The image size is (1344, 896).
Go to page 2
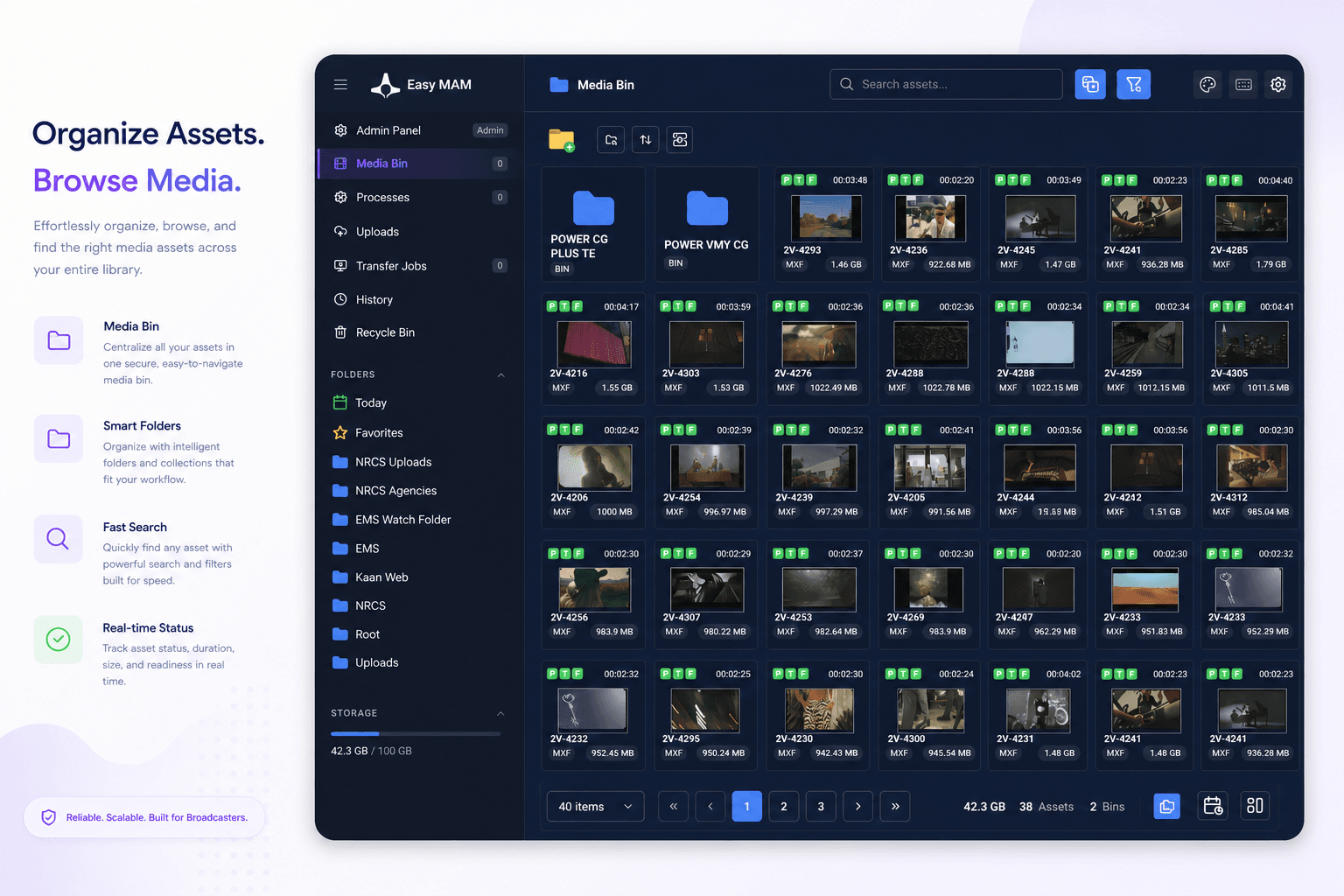pyautogui.click(x=784, y=807)
